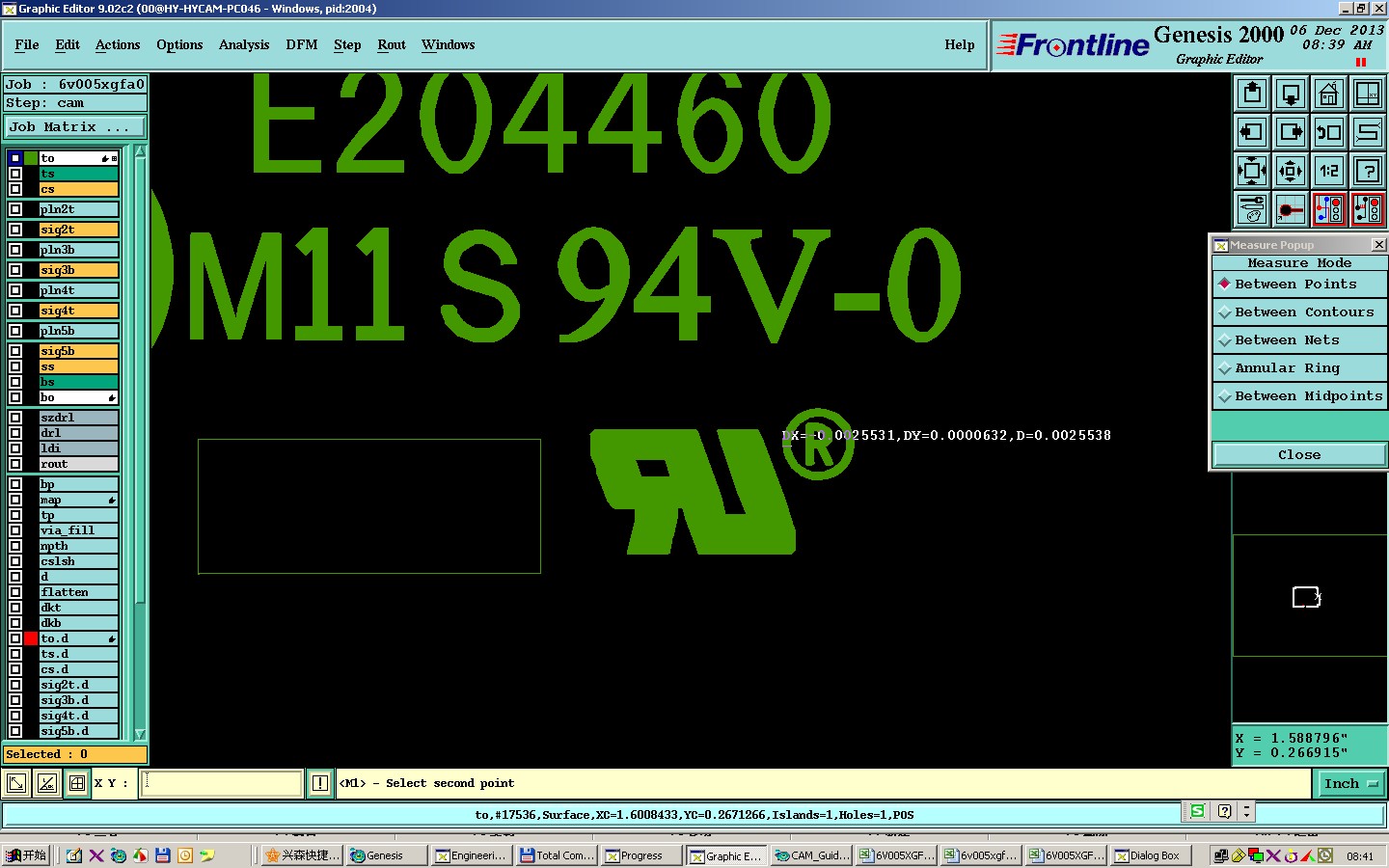Click layer list scrollbar up arrow
The width and height of the screenshot is (1389, 868).
tap(140, 151)
